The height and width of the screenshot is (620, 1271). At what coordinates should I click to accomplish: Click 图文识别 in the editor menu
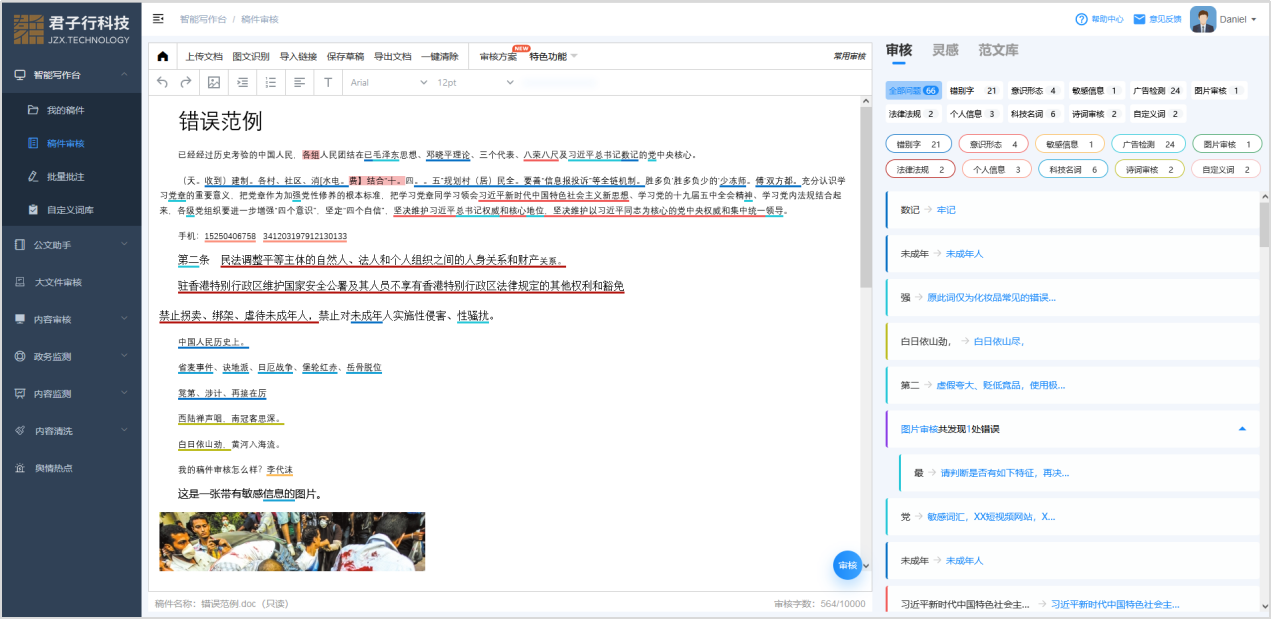tap(251, 56)
